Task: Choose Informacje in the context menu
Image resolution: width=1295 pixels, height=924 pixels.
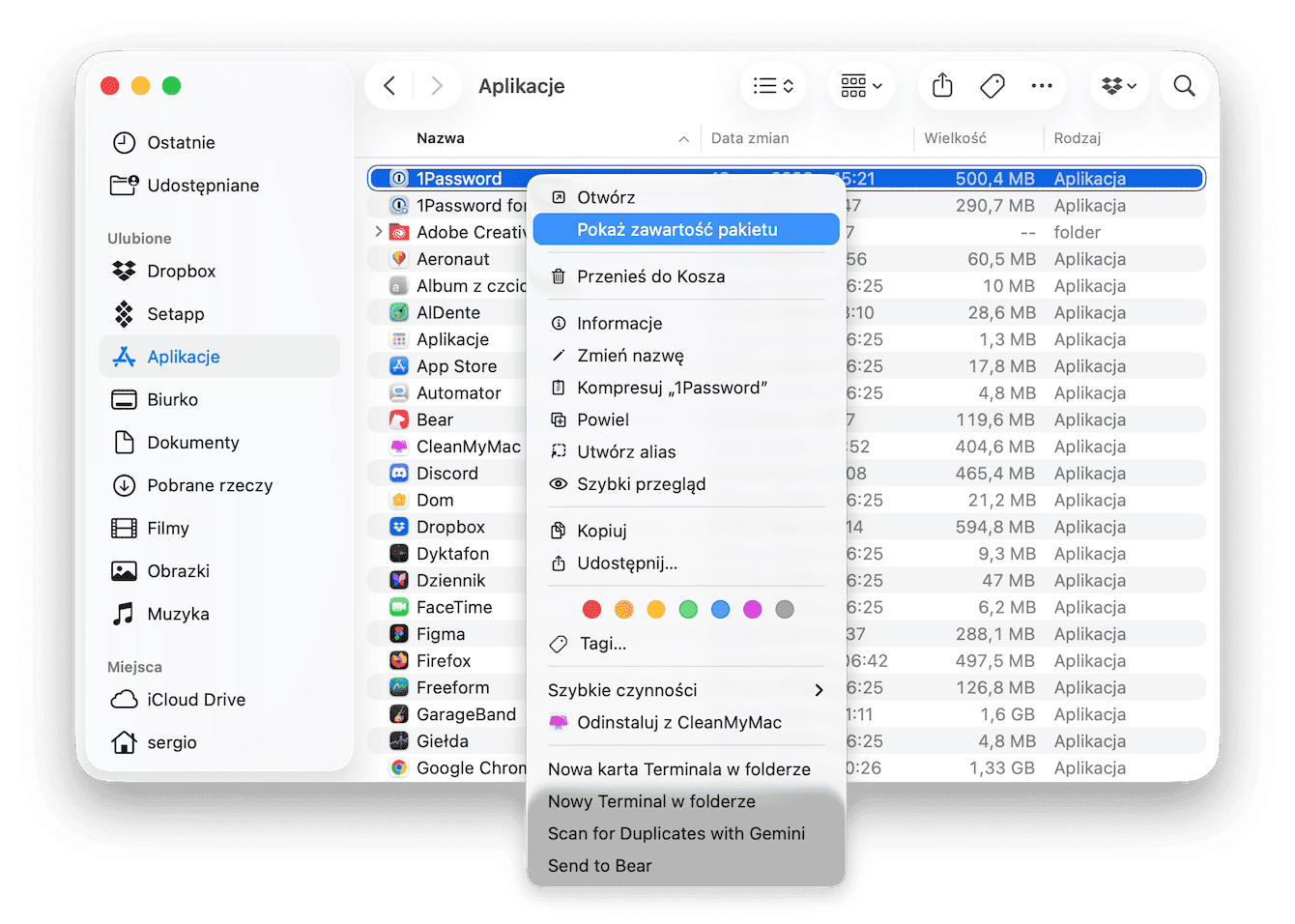Action: [x=686, y=324]
